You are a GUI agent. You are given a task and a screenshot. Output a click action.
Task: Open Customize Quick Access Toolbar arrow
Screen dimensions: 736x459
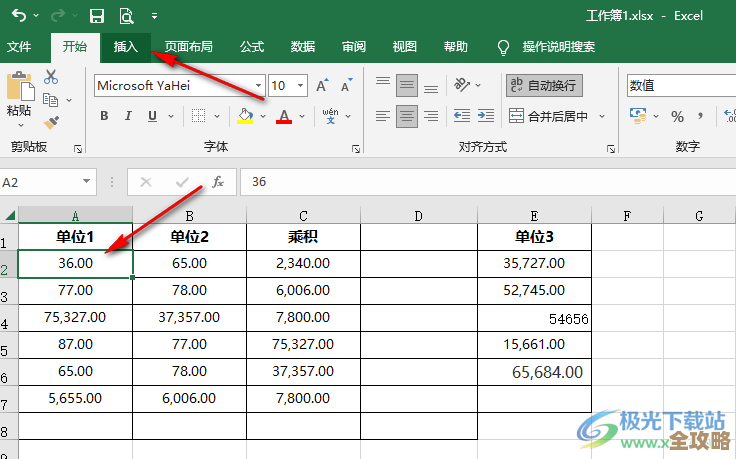(x=154, y=16)
